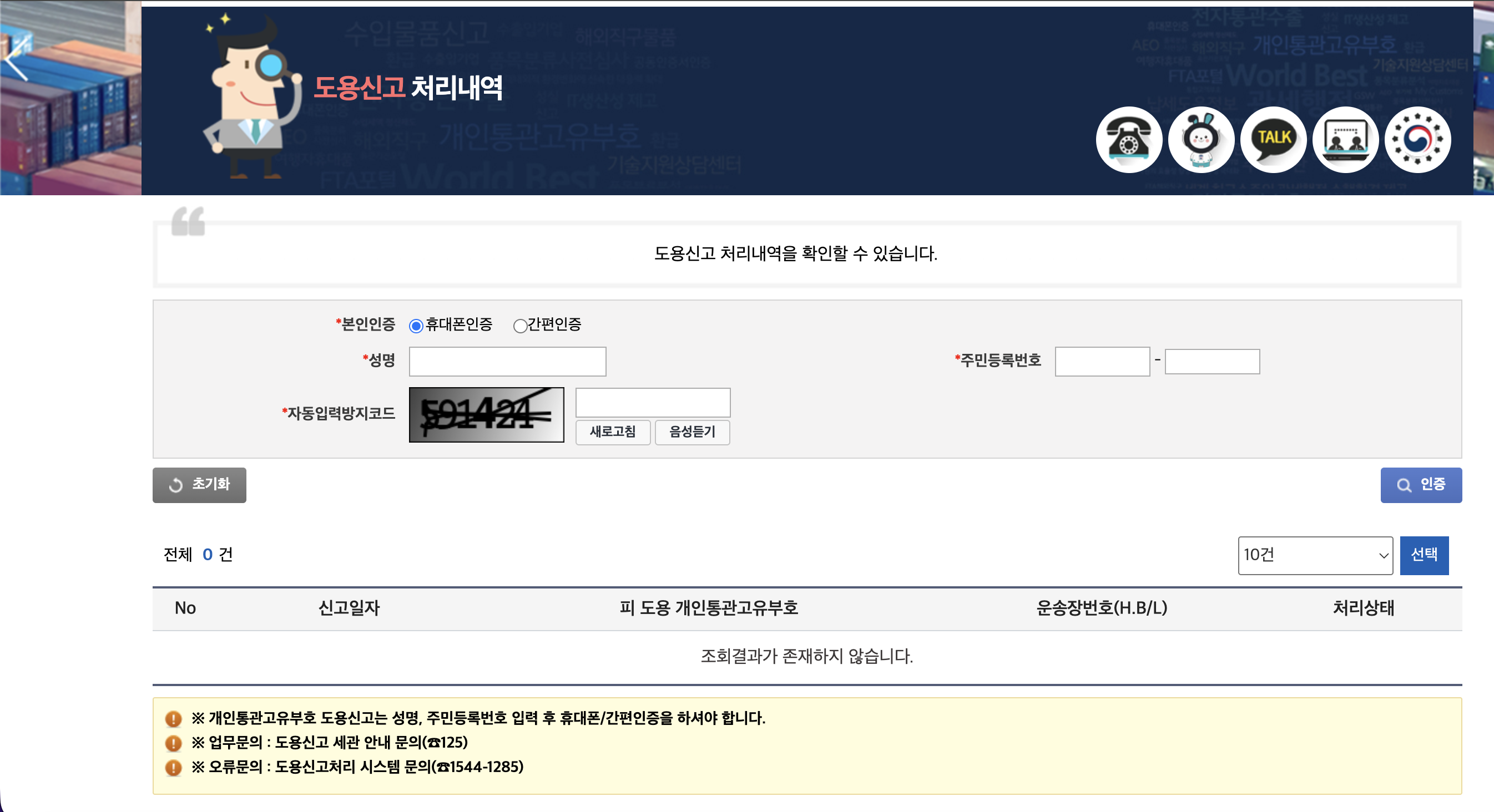Click the captcha image 591424
Viewport: 1494px width, 812px height.
[486, 415]
